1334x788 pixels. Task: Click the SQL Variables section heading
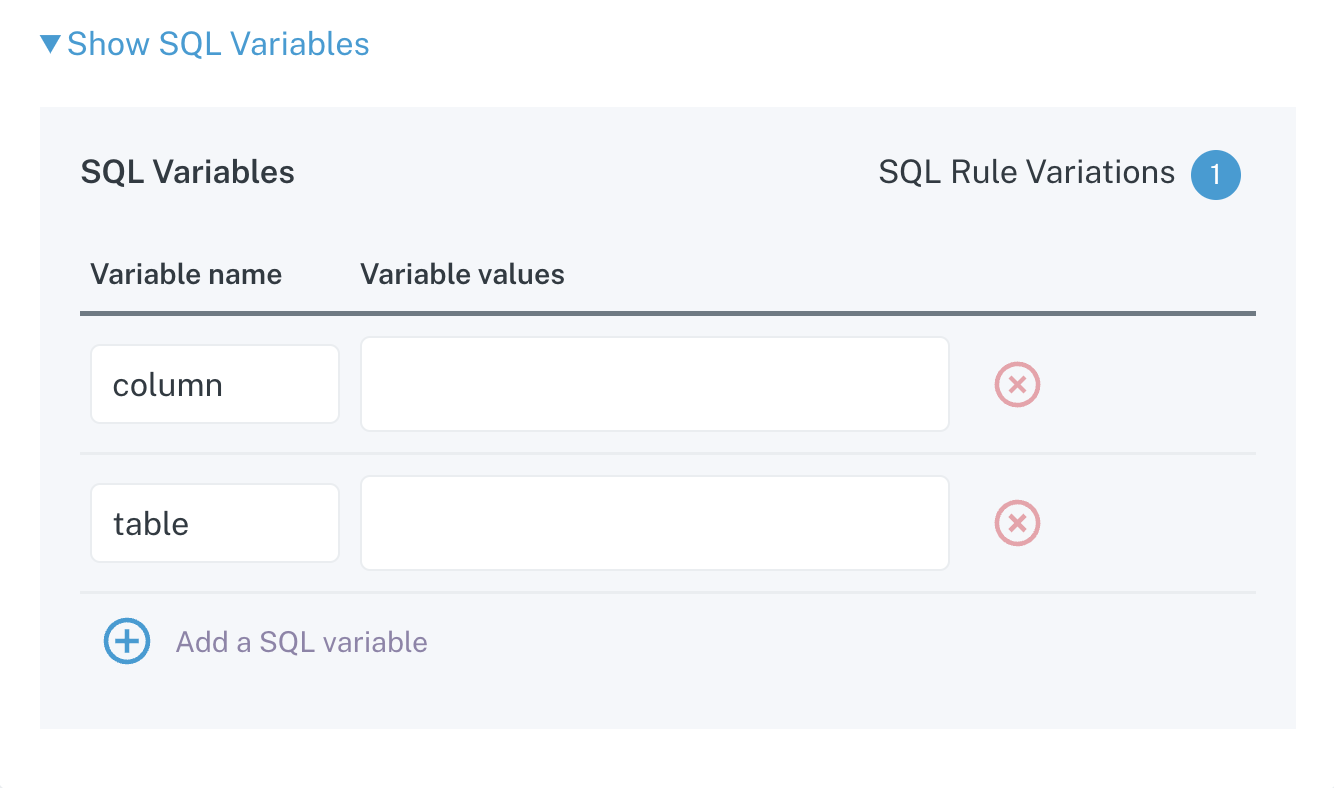(x=187, y=173)
